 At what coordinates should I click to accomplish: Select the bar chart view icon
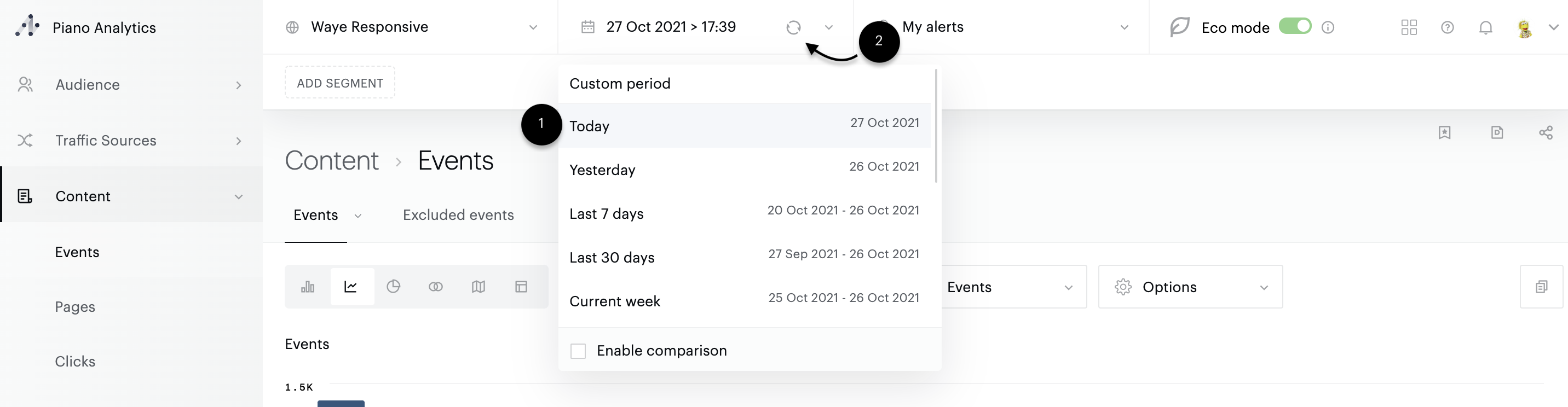pos(308,287)
